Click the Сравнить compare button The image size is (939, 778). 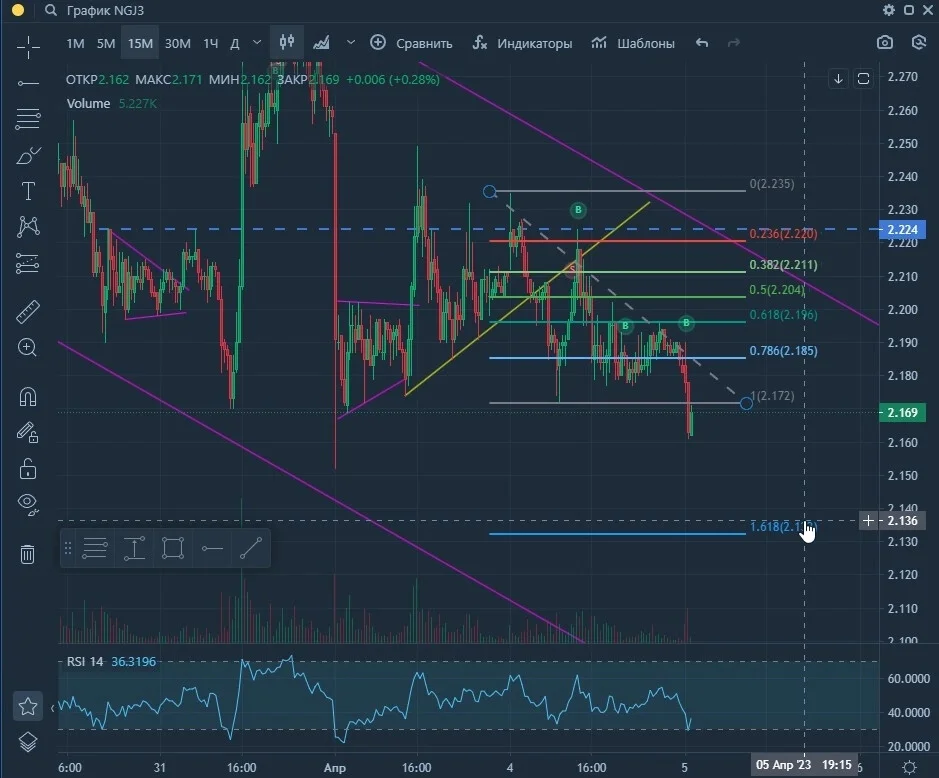[411, 43]
